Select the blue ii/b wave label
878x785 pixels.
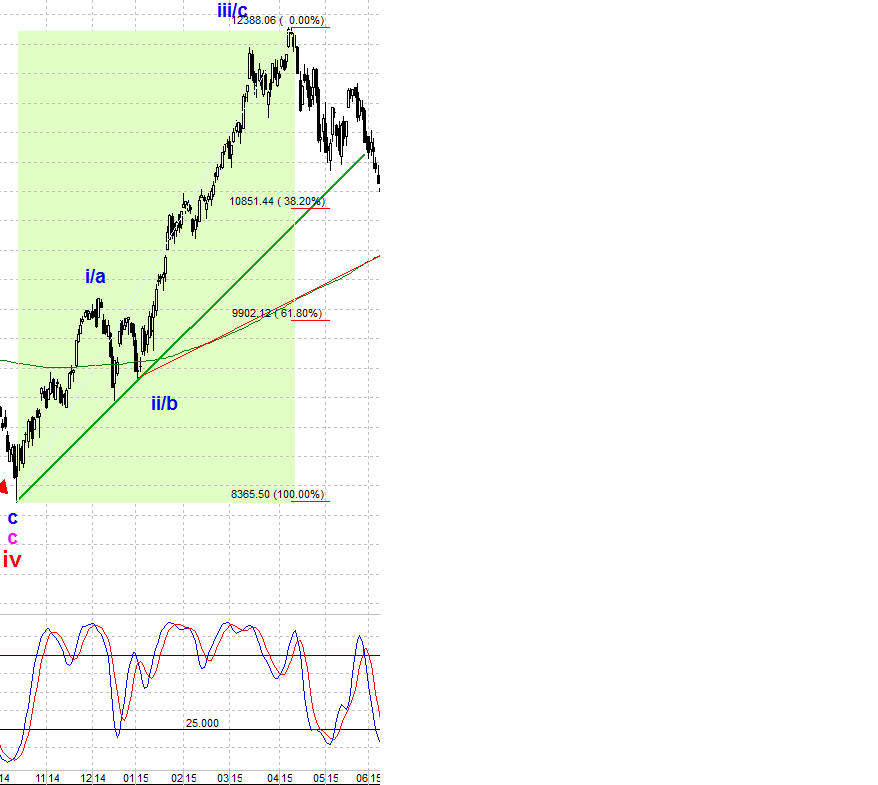(165, 404)
